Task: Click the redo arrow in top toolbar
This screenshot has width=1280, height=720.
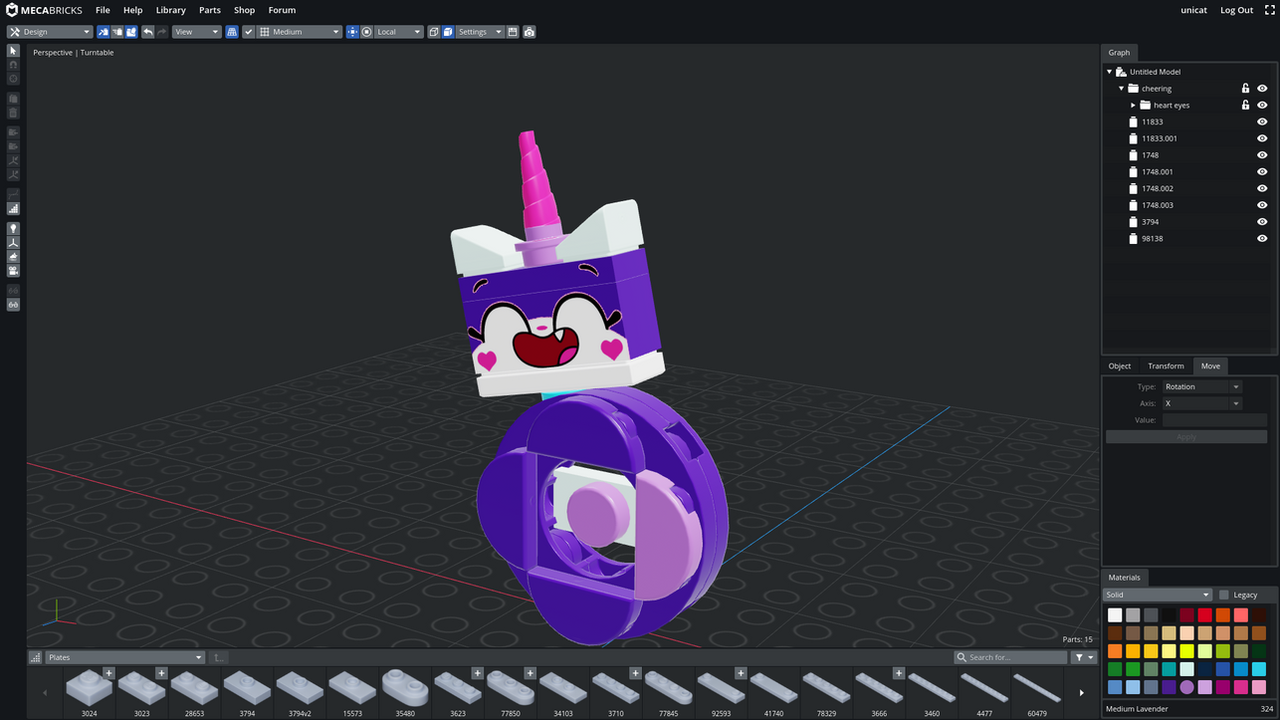Action: 162,32
